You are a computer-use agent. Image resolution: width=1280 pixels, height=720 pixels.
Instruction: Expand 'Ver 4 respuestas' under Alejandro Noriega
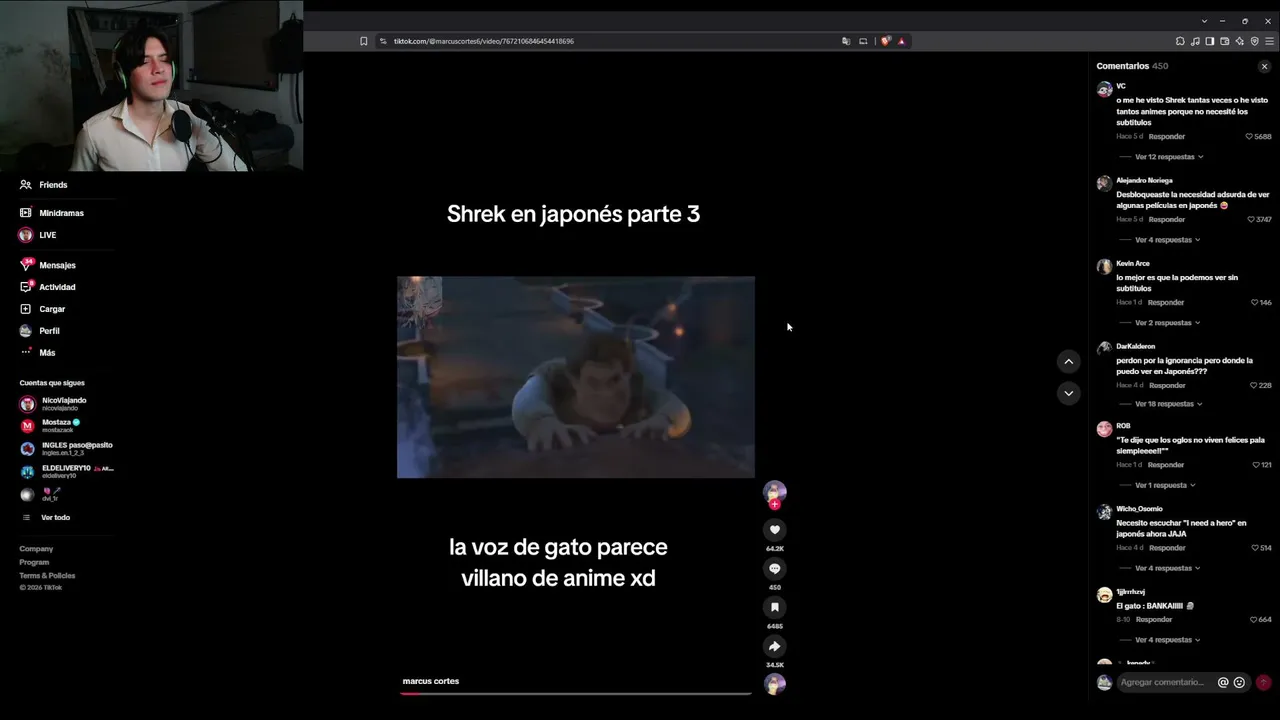pyautogui.click(x=1168, y=240)
